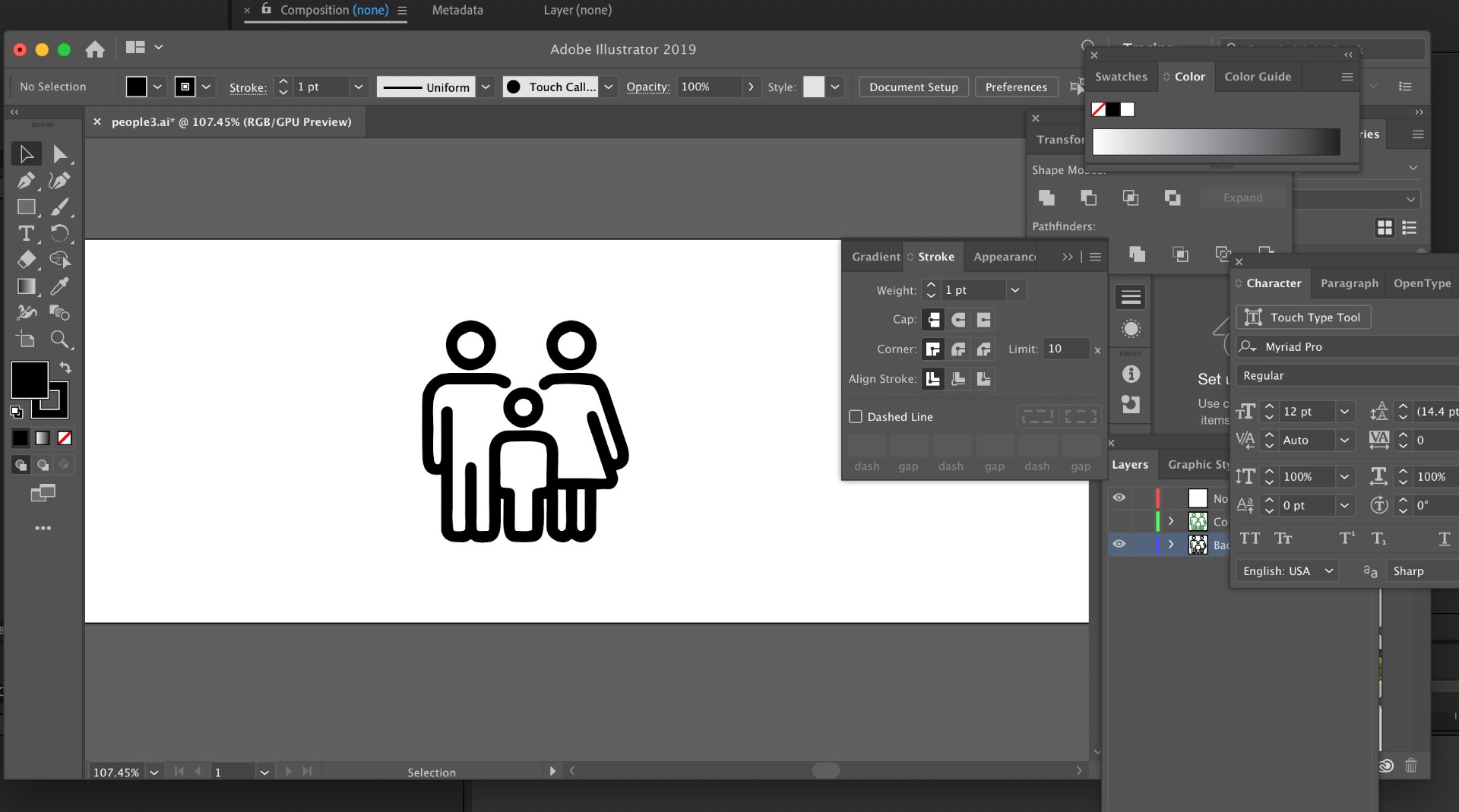This screenshot has width=1459, height=812.
Task: Select the Type tool
Action: click(x=27, y=233)
